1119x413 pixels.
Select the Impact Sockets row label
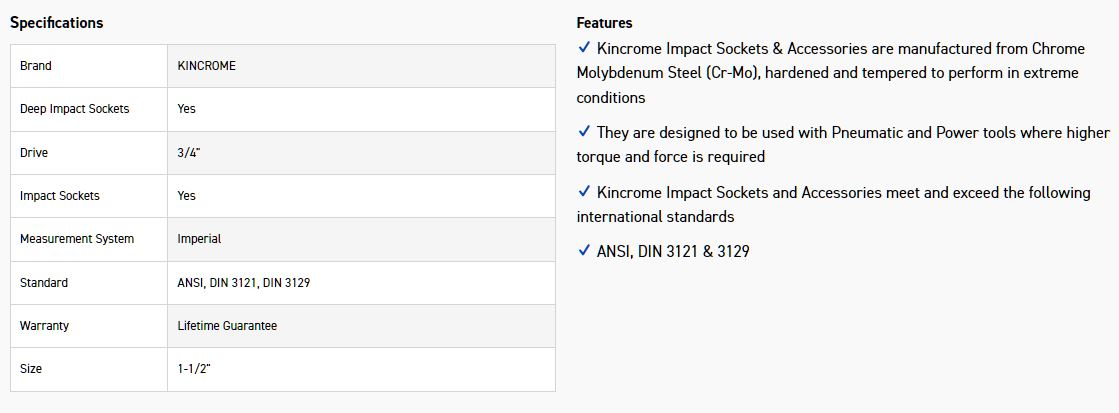(x=60, y=196)
